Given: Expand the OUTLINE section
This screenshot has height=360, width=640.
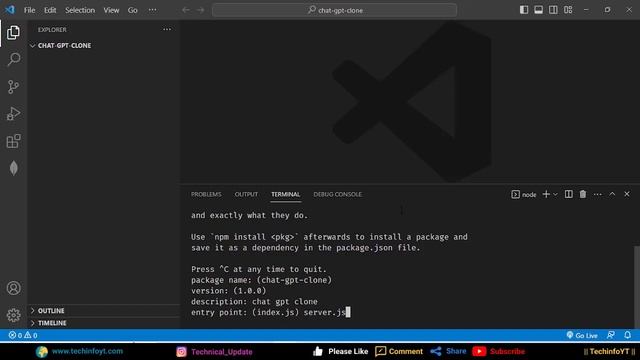Looking at the screenshot, I should (104, 311).
